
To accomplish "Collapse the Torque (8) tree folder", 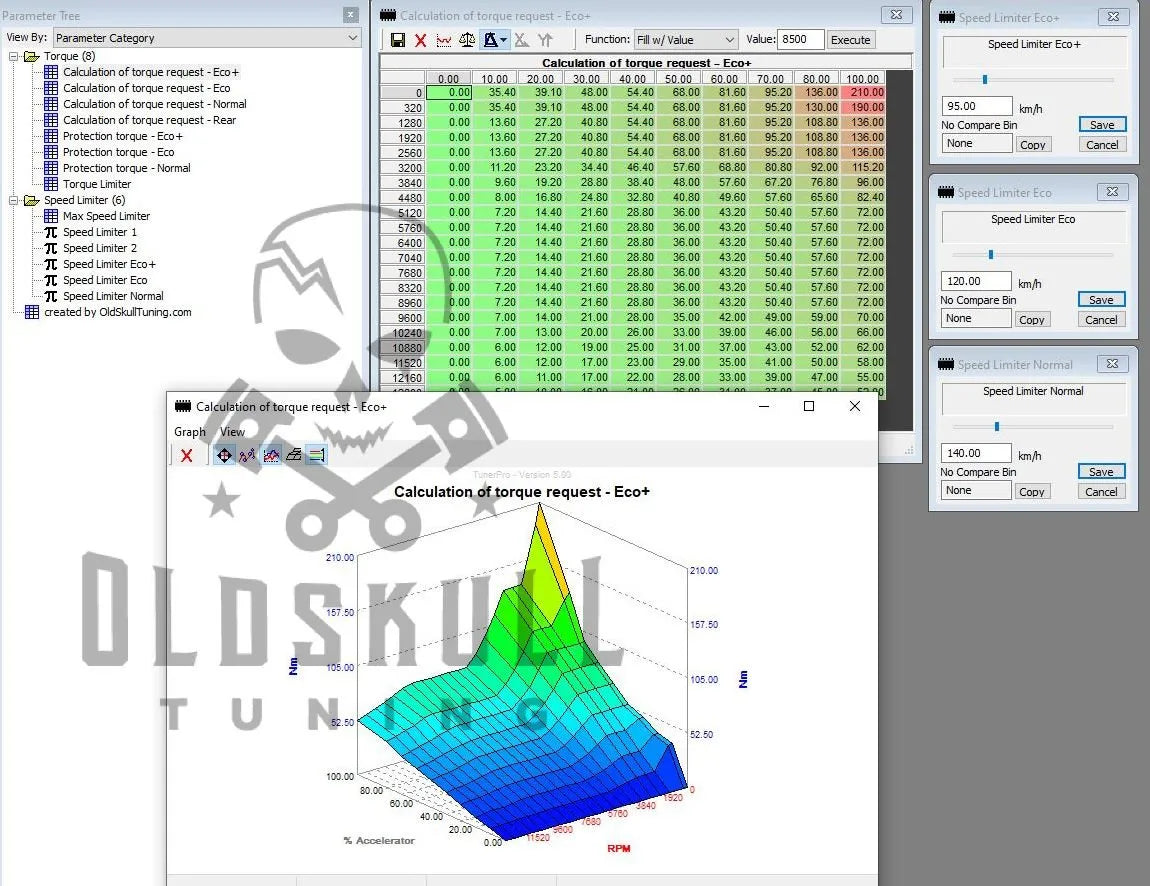I will point(14,56).
